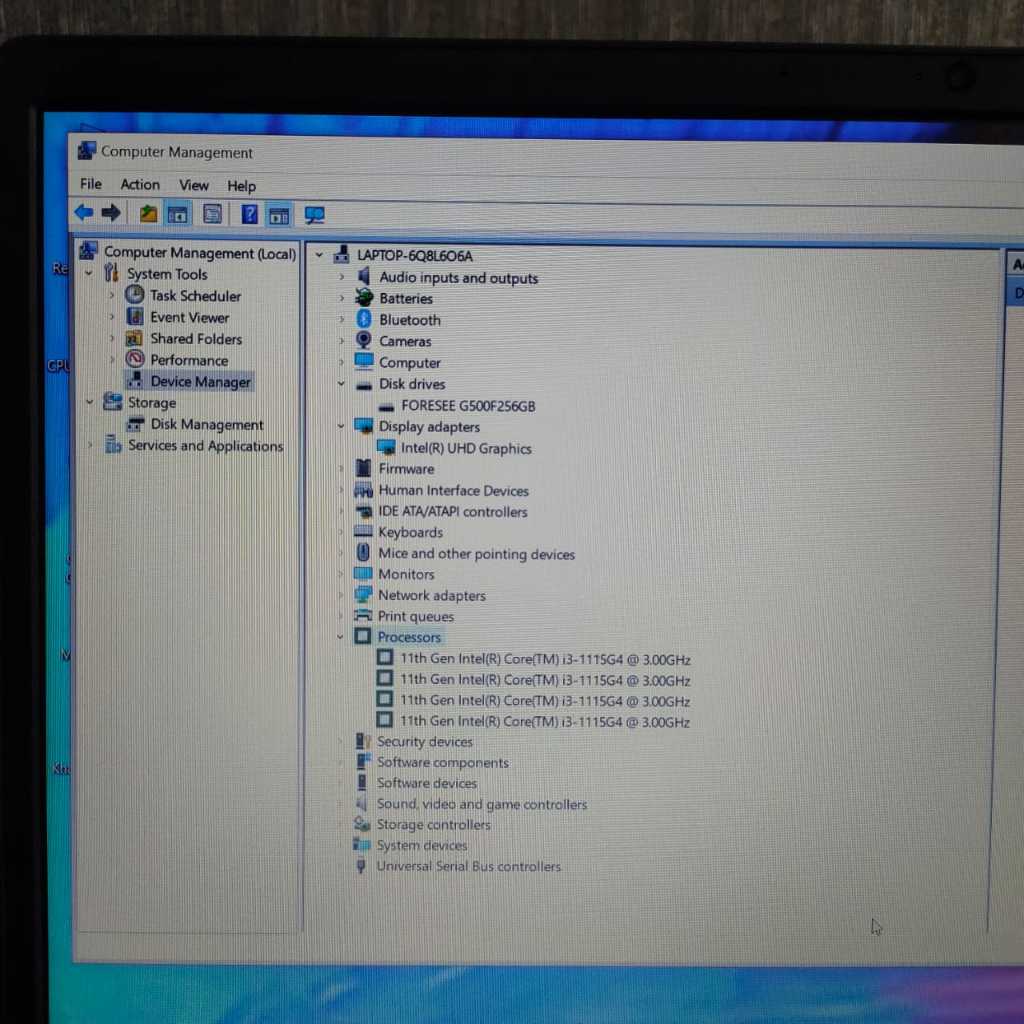Click Scan for hardware changes monitor icon
This screenshot has width=1024, height=1024.
tap(314, 216)
